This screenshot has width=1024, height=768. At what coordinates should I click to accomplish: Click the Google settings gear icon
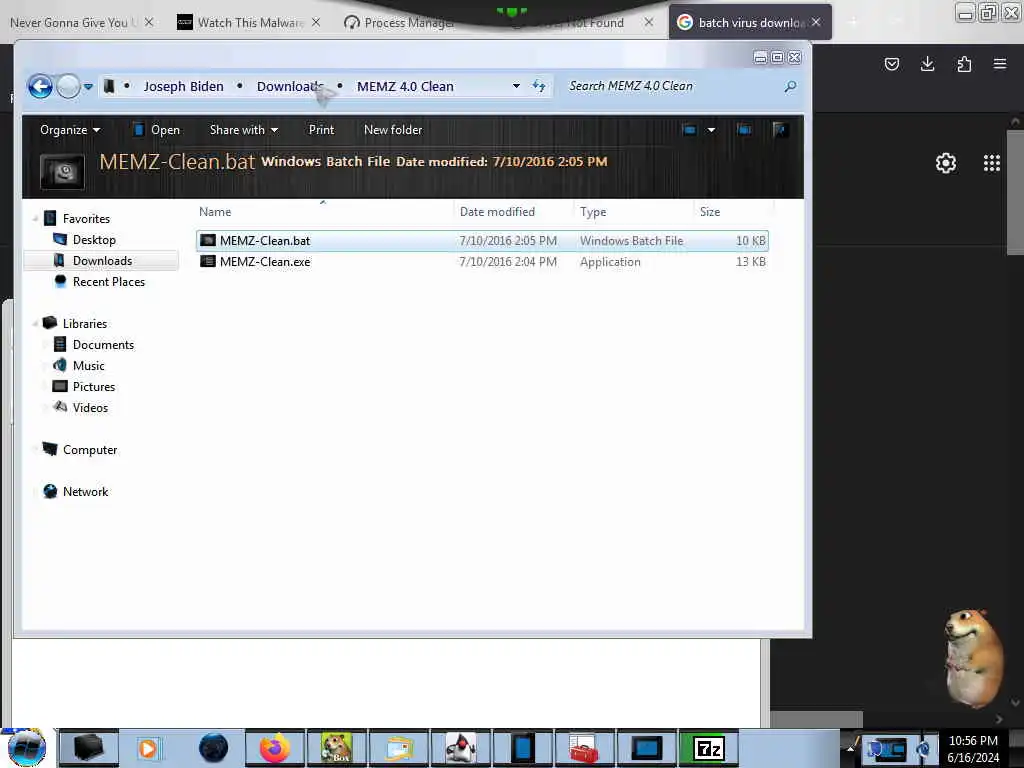tap(946, 163)
